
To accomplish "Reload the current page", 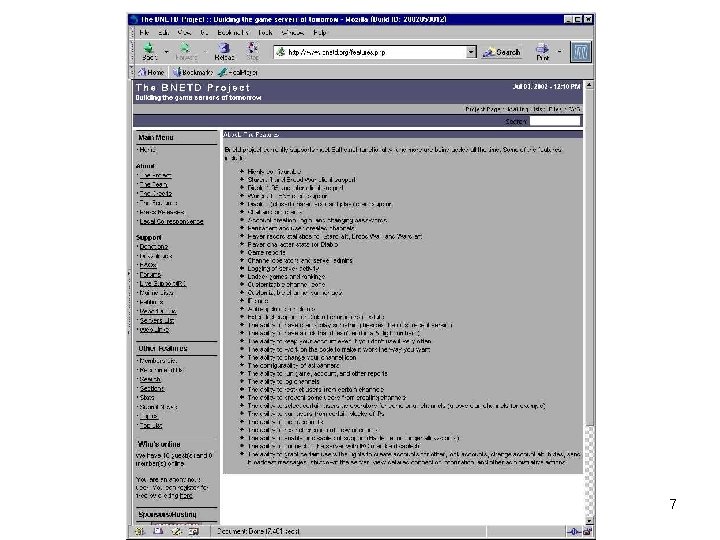I will [x=224, y=51].
